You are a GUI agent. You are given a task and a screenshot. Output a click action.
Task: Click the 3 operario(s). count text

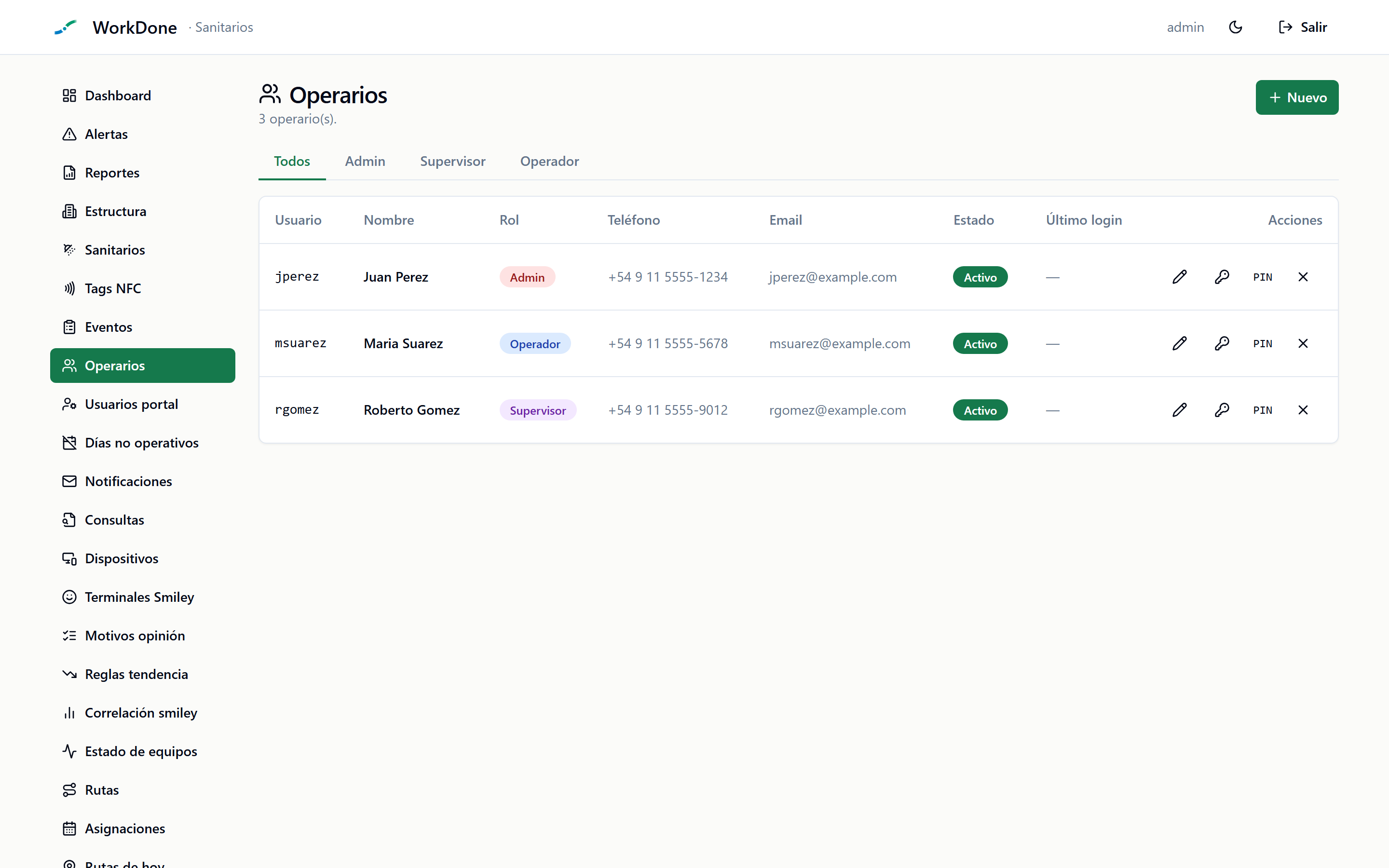297,119
